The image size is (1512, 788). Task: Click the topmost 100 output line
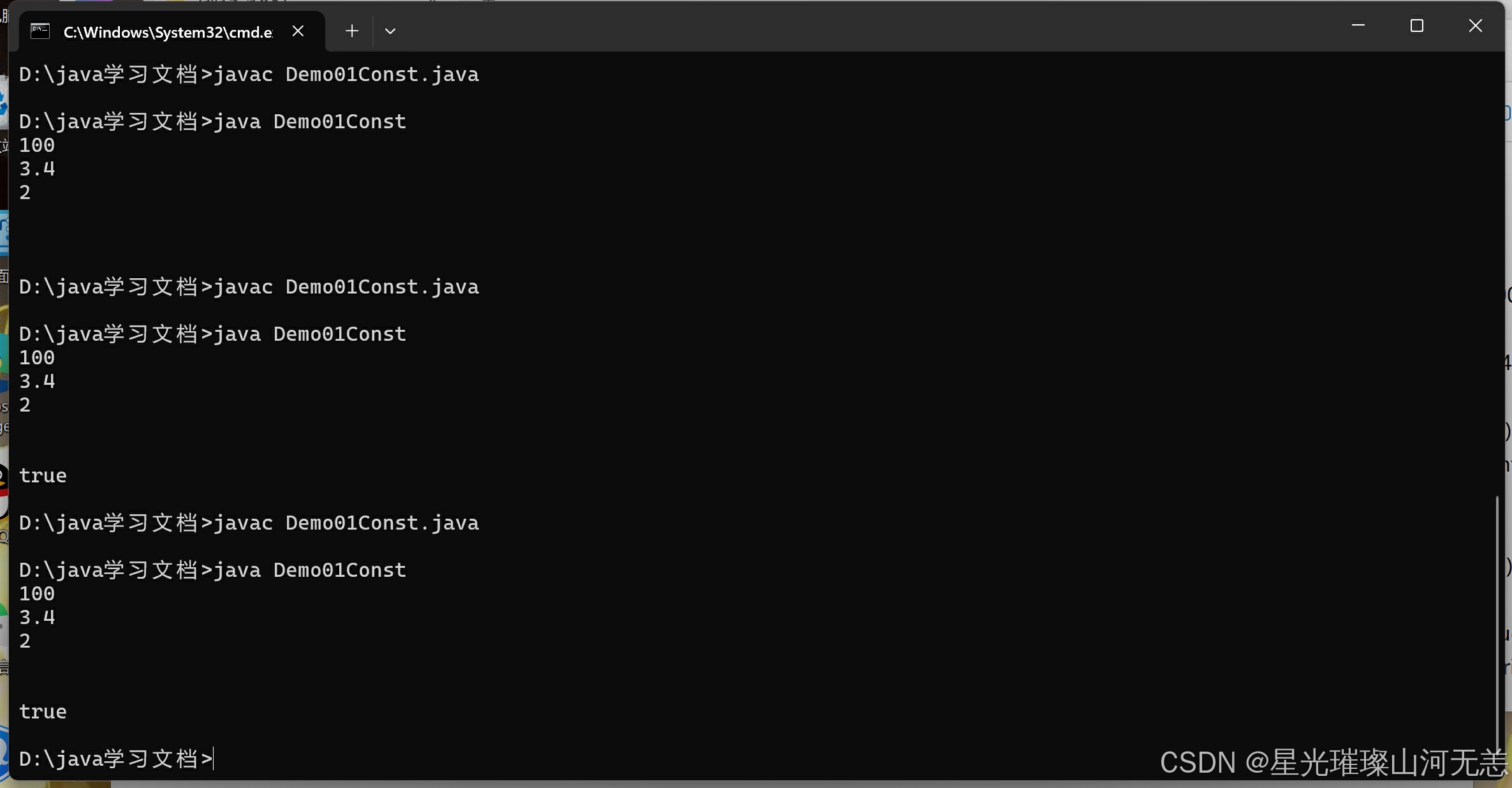coord(37,145)
